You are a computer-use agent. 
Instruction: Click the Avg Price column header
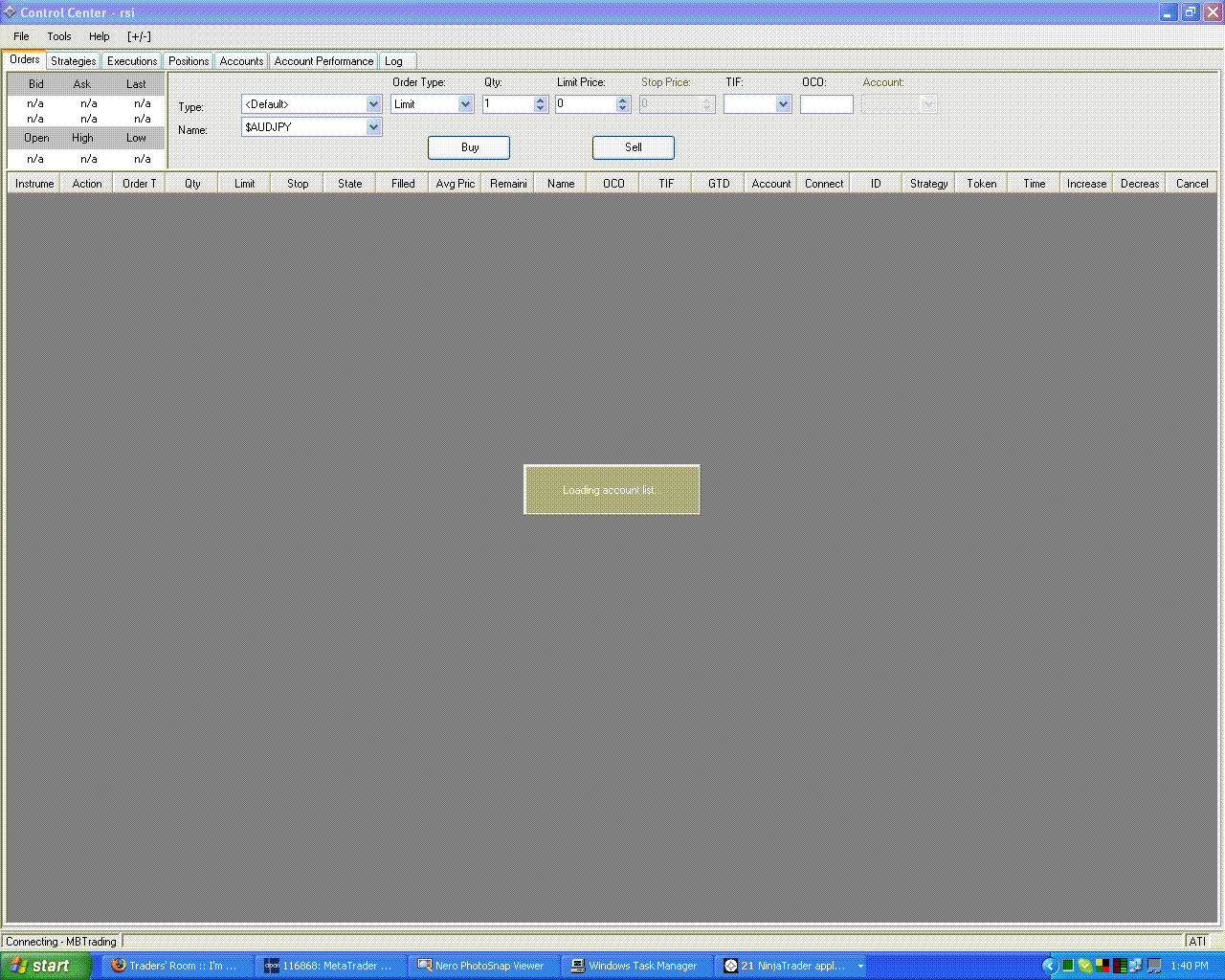pos(455,184)
